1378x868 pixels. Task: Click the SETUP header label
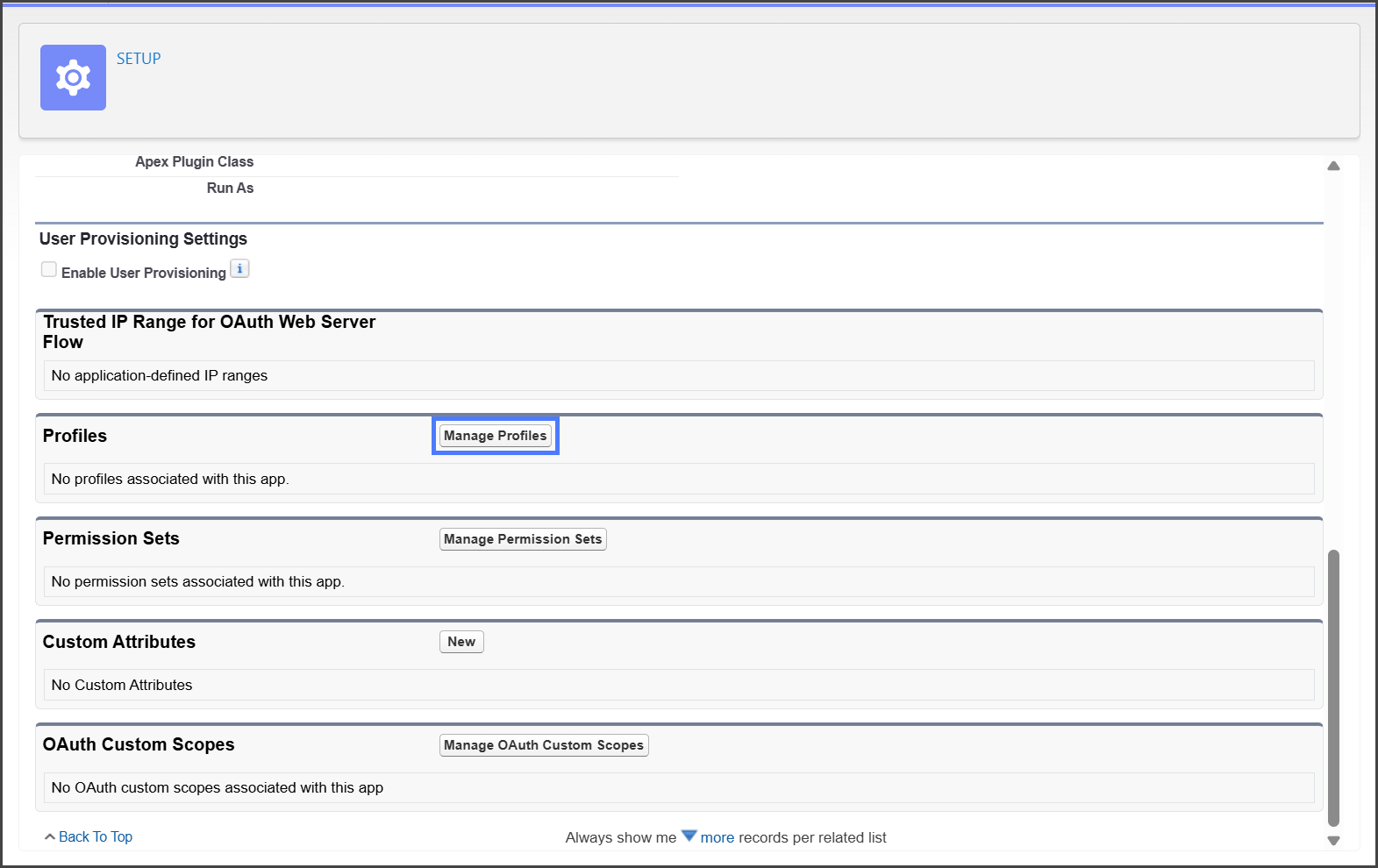139,59
